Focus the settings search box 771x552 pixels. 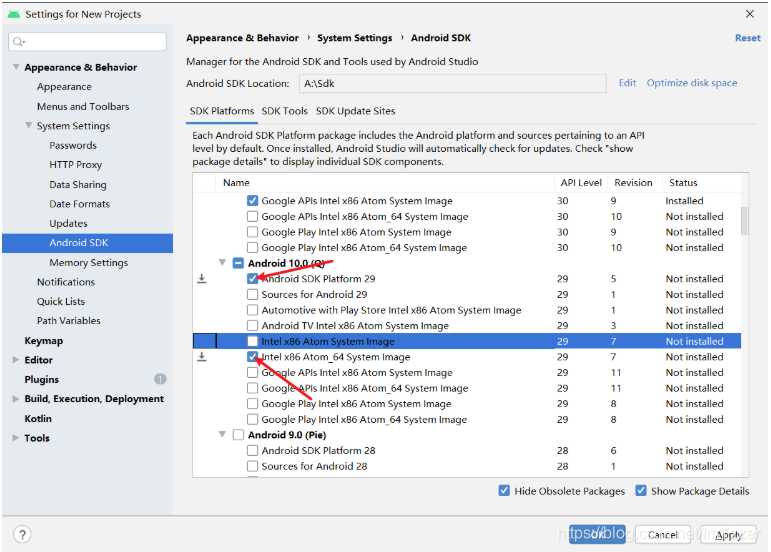point(88,42)
